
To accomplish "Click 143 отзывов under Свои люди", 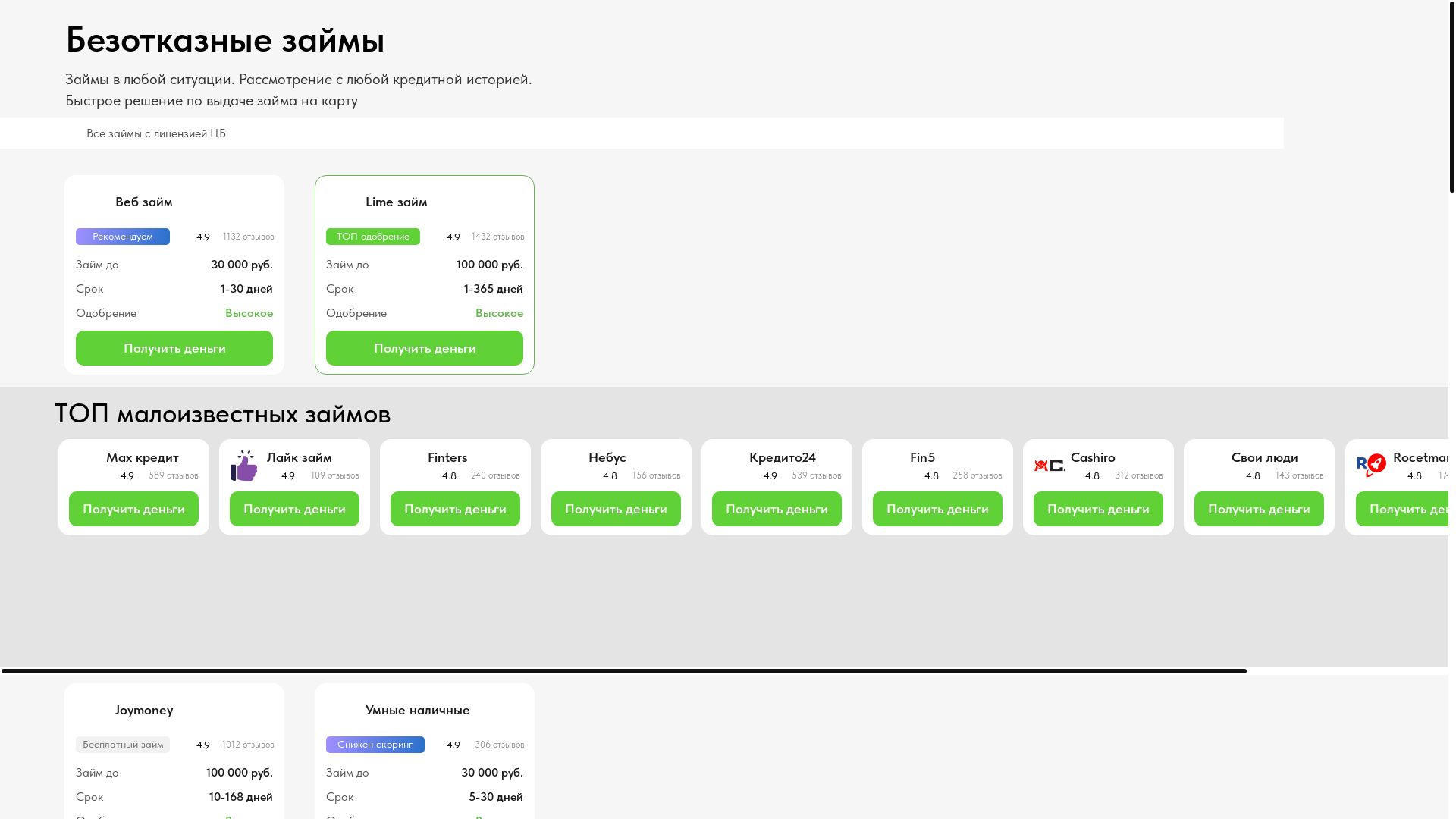I will coord(1299,475).
